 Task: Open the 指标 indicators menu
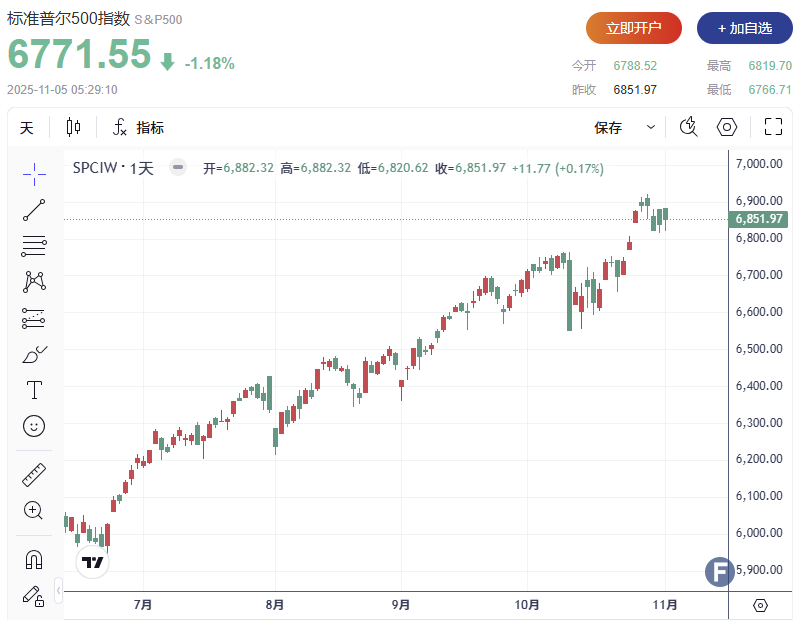click(x=138, y=128)
